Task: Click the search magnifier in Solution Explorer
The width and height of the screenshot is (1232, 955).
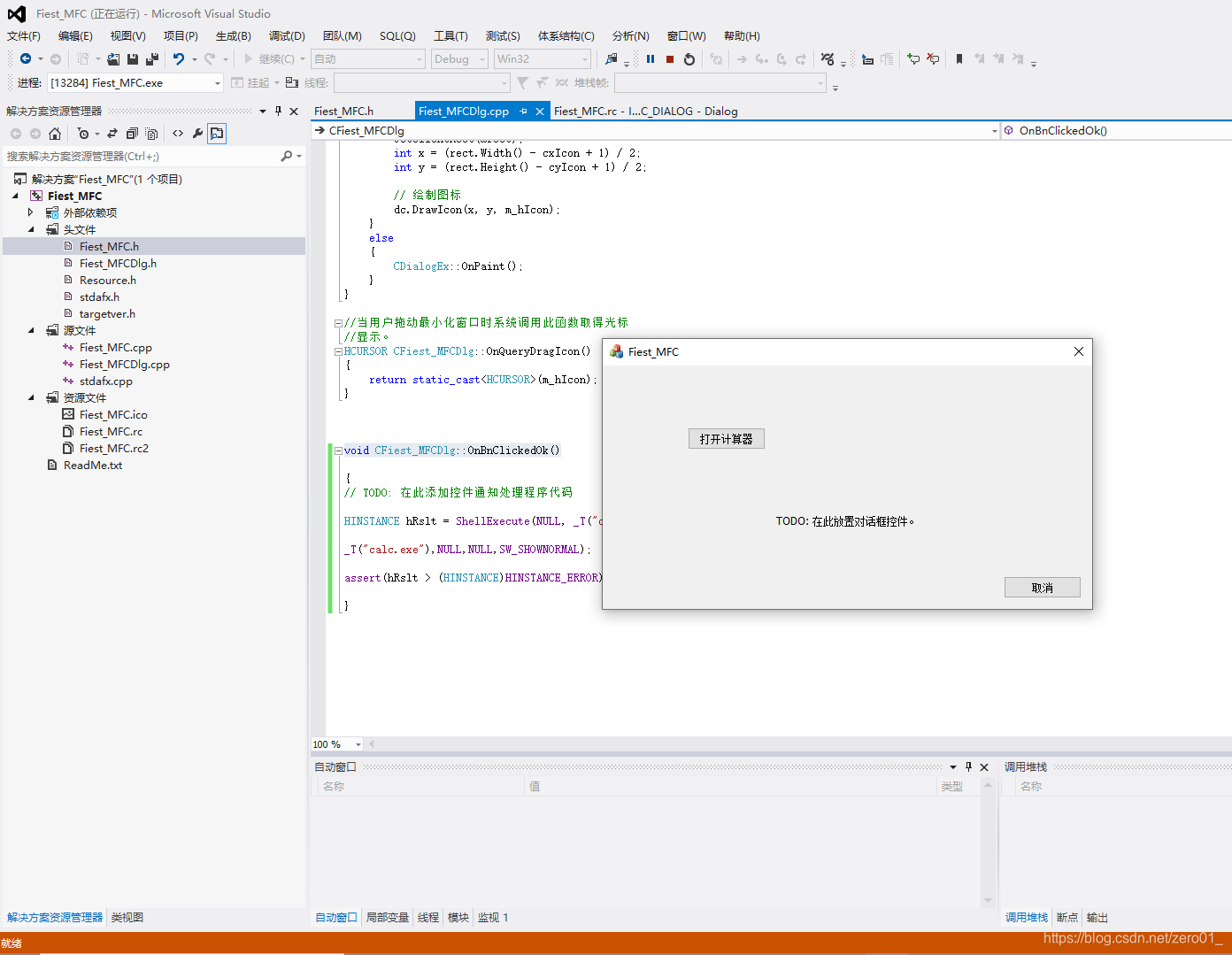Action: tap(287, 156)
